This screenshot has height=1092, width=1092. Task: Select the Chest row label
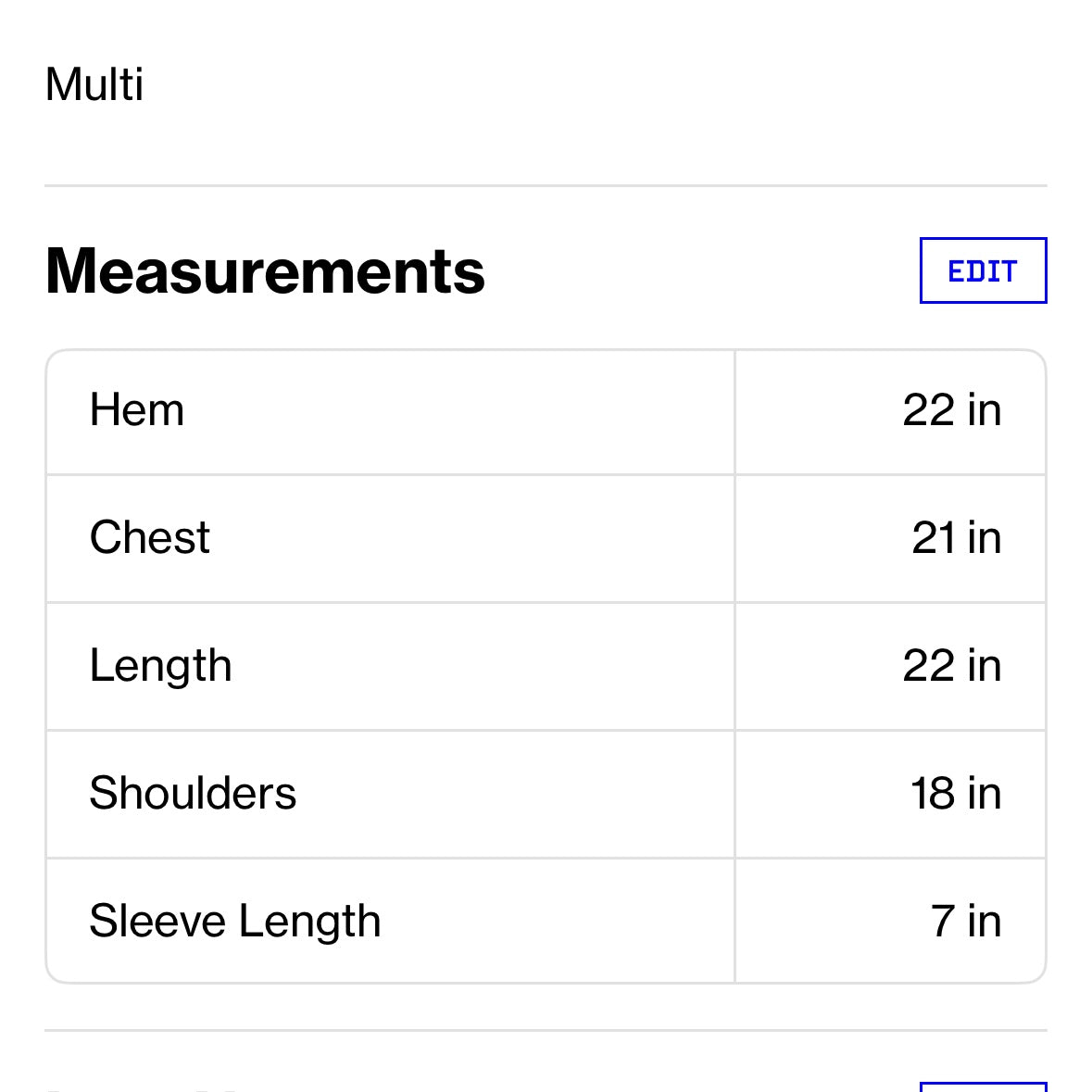(x=150, y=538)
